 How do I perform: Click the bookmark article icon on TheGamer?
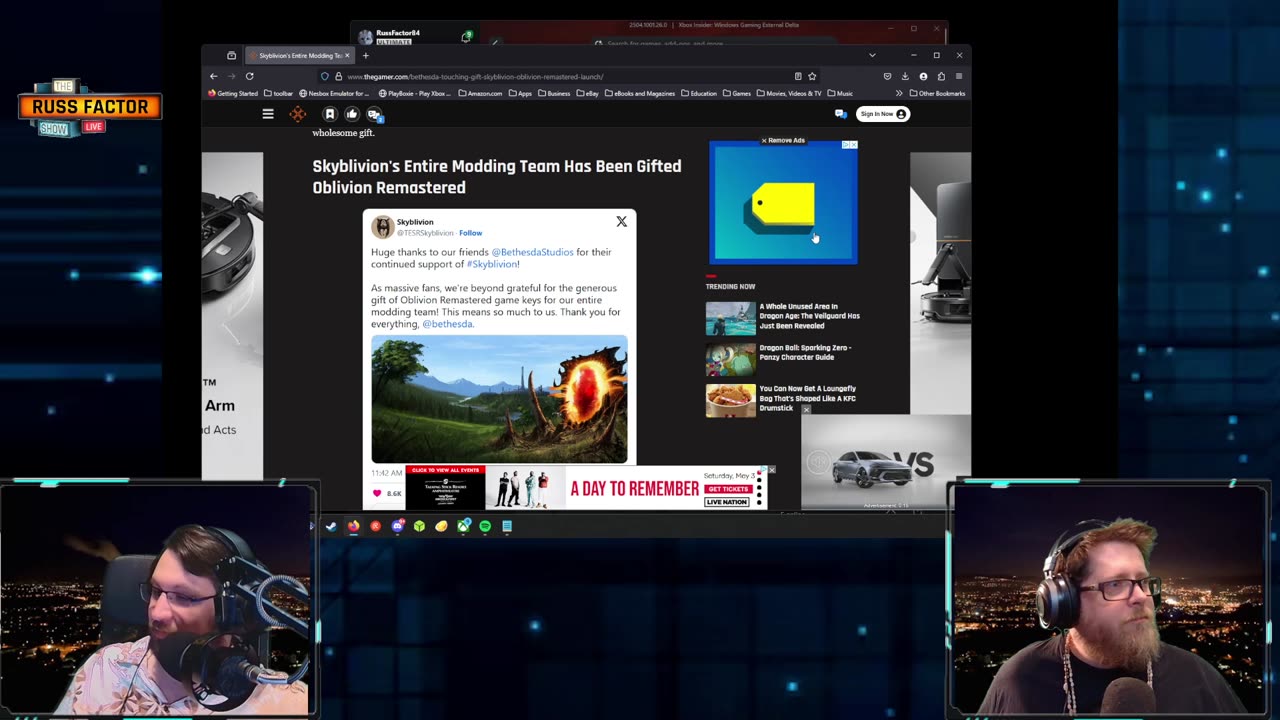coord(330,114)
